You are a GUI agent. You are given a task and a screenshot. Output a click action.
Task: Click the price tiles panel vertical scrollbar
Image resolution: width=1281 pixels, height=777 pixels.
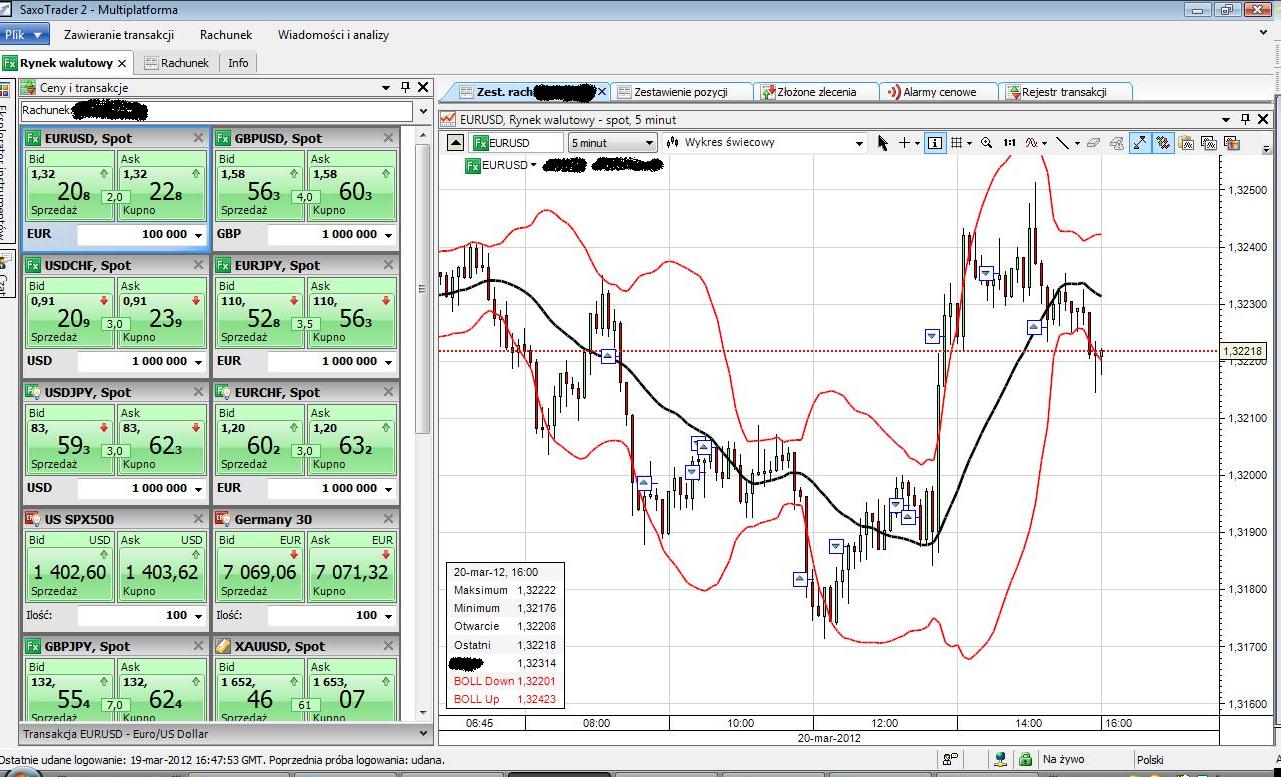pos(422,290)
